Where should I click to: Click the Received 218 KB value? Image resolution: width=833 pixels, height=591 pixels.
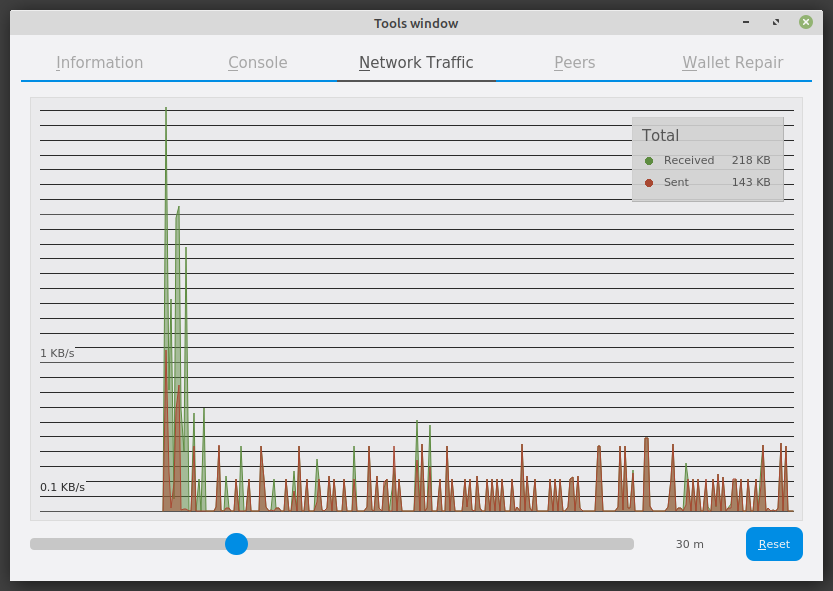(750, 161)
